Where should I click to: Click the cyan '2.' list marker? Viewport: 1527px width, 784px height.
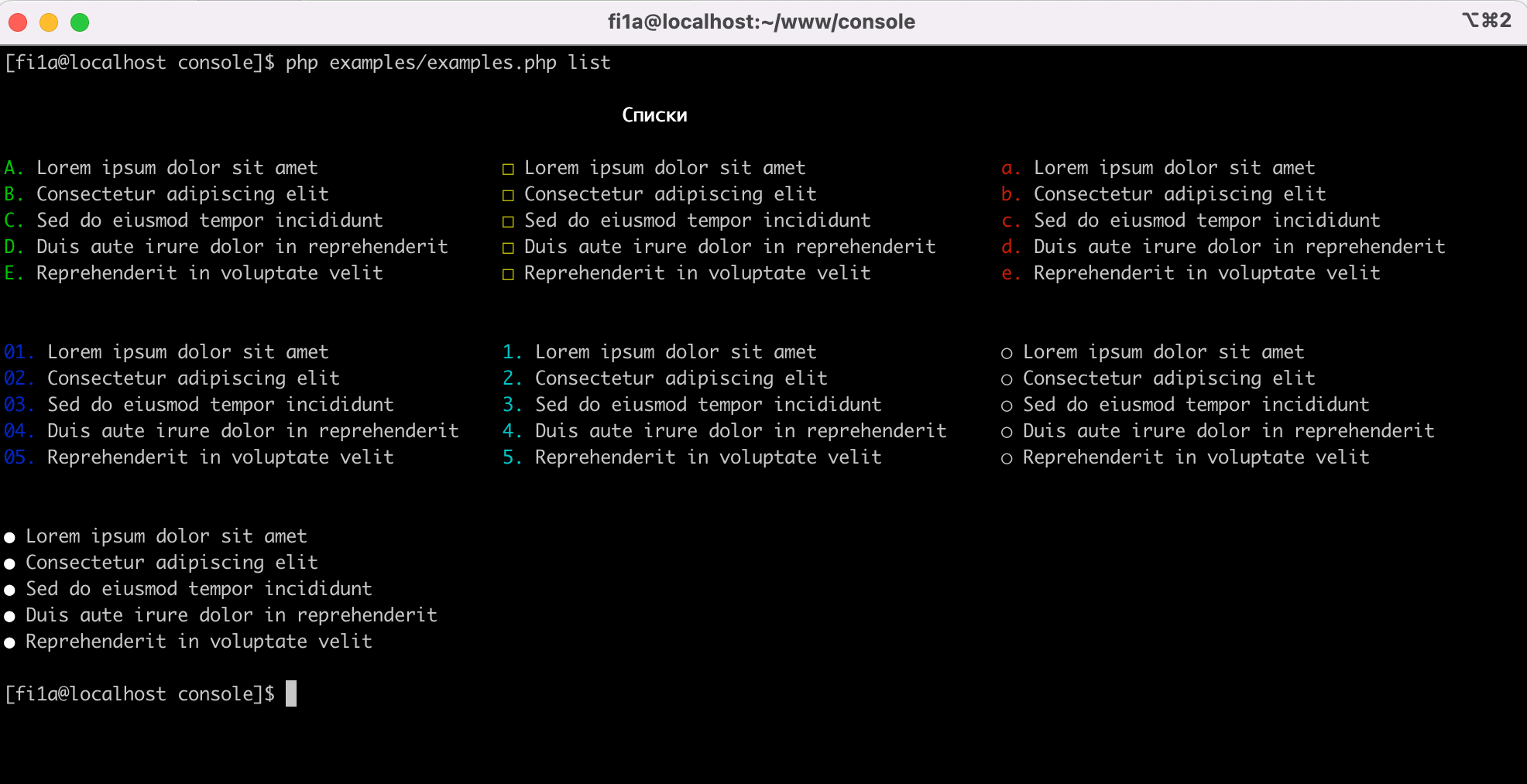(x=513, y=378)
